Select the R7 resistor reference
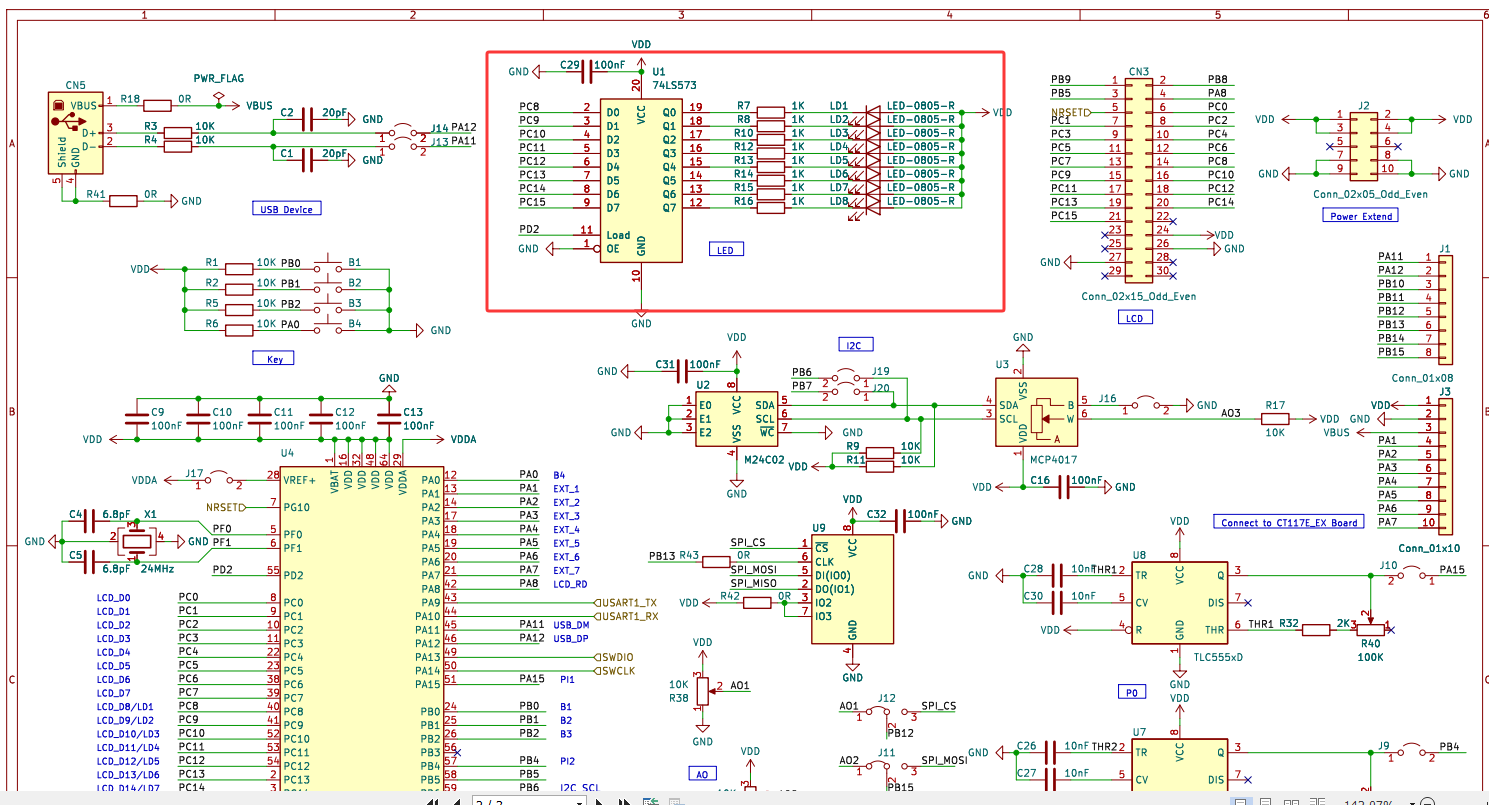This screenshot has height=805, width=1489. click(x=743, y=105)
